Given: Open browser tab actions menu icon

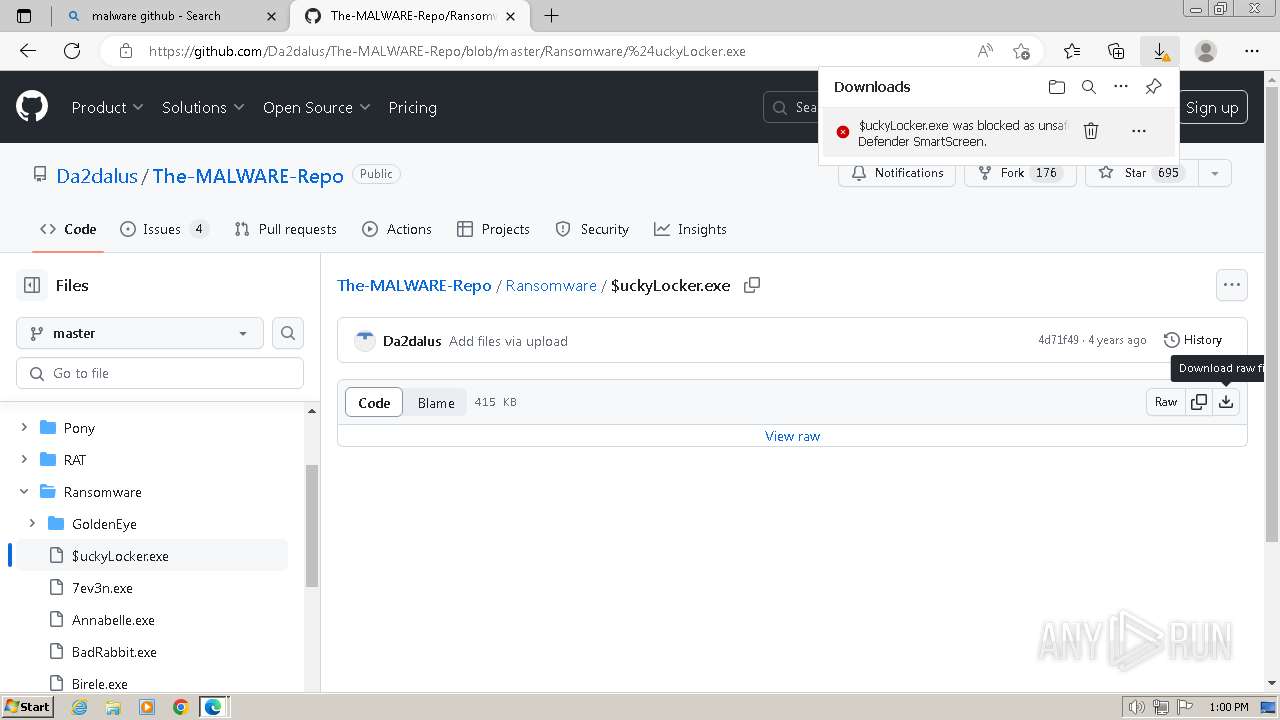Looking at the screenshot, I should [25, 15].
